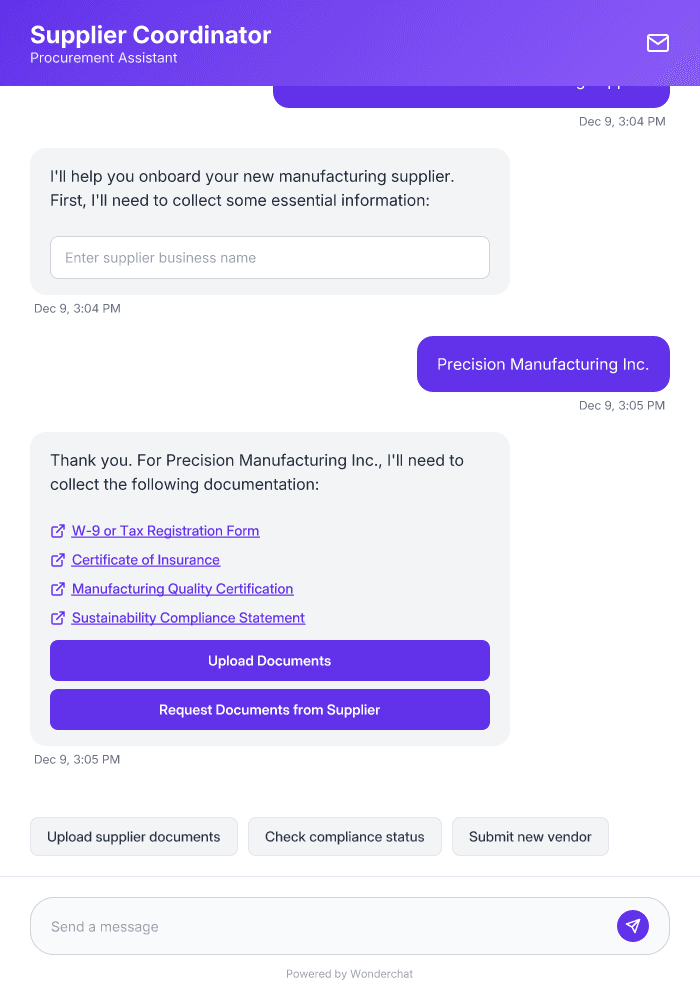Image resolution: width=700 pixels, height=1000 pixels.
Task: Click the Precision Manufacturing Inc. message bubble
Action: [x=543, y=364]
